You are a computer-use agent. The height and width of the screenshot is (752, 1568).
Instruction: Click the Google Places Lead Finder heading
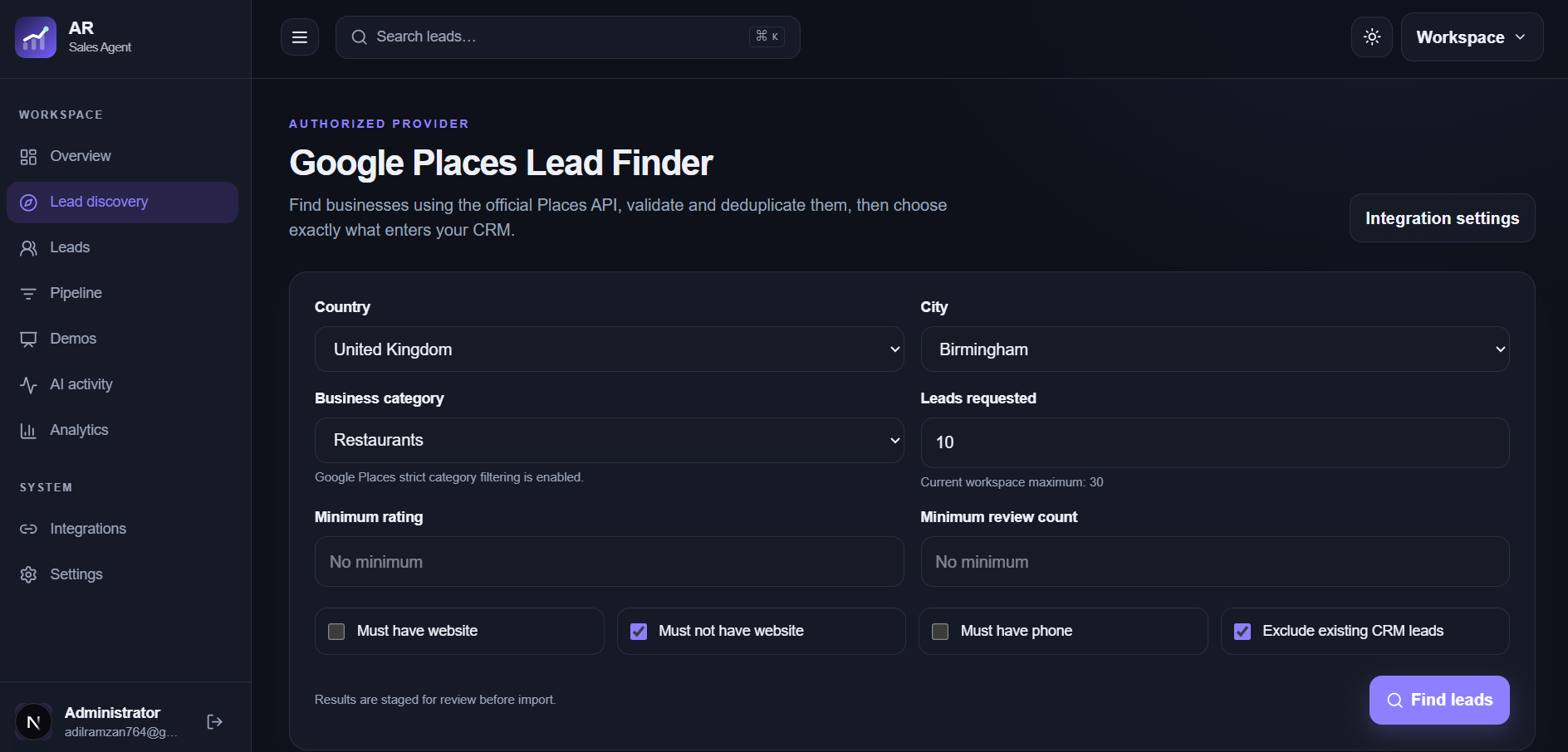(x=501, y=163)
